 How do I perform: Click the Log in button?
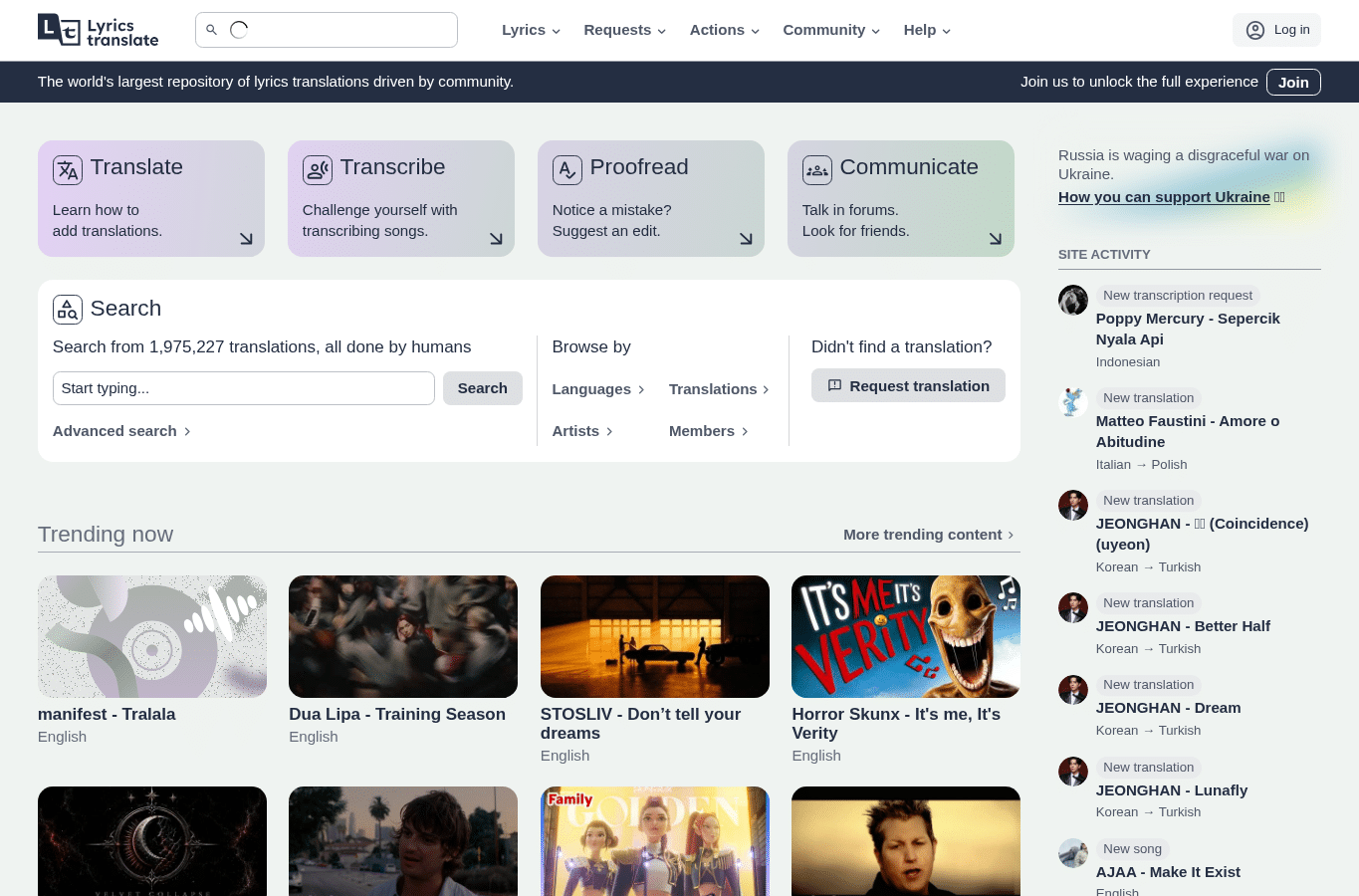1276,30
